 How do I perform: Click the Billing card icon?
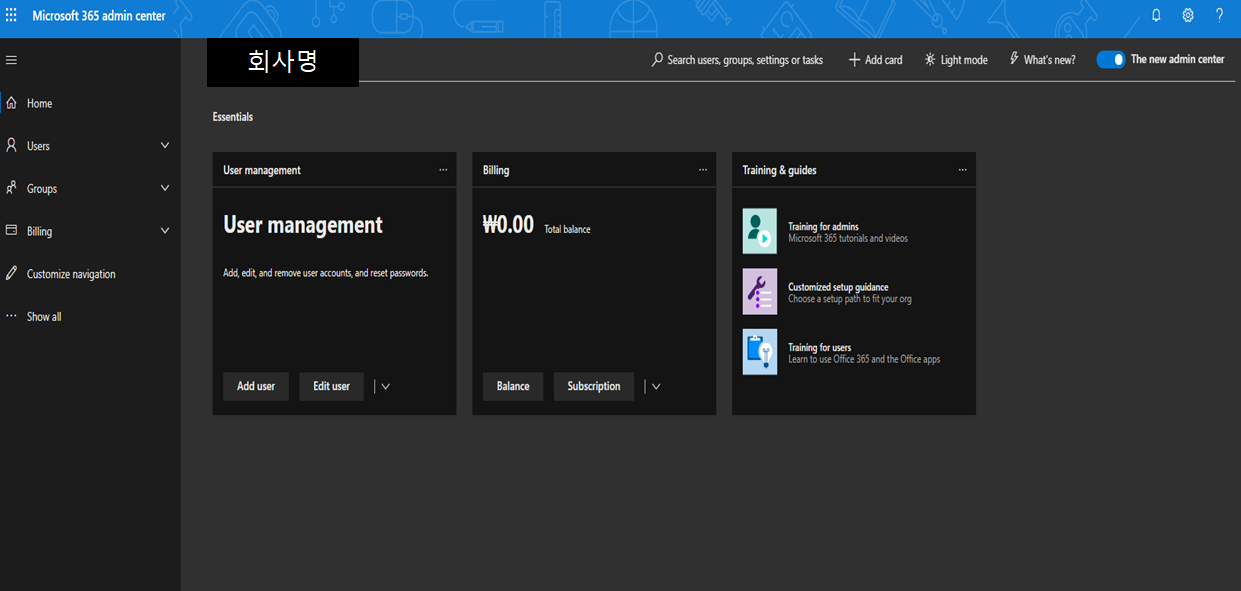tap(12, 230)
